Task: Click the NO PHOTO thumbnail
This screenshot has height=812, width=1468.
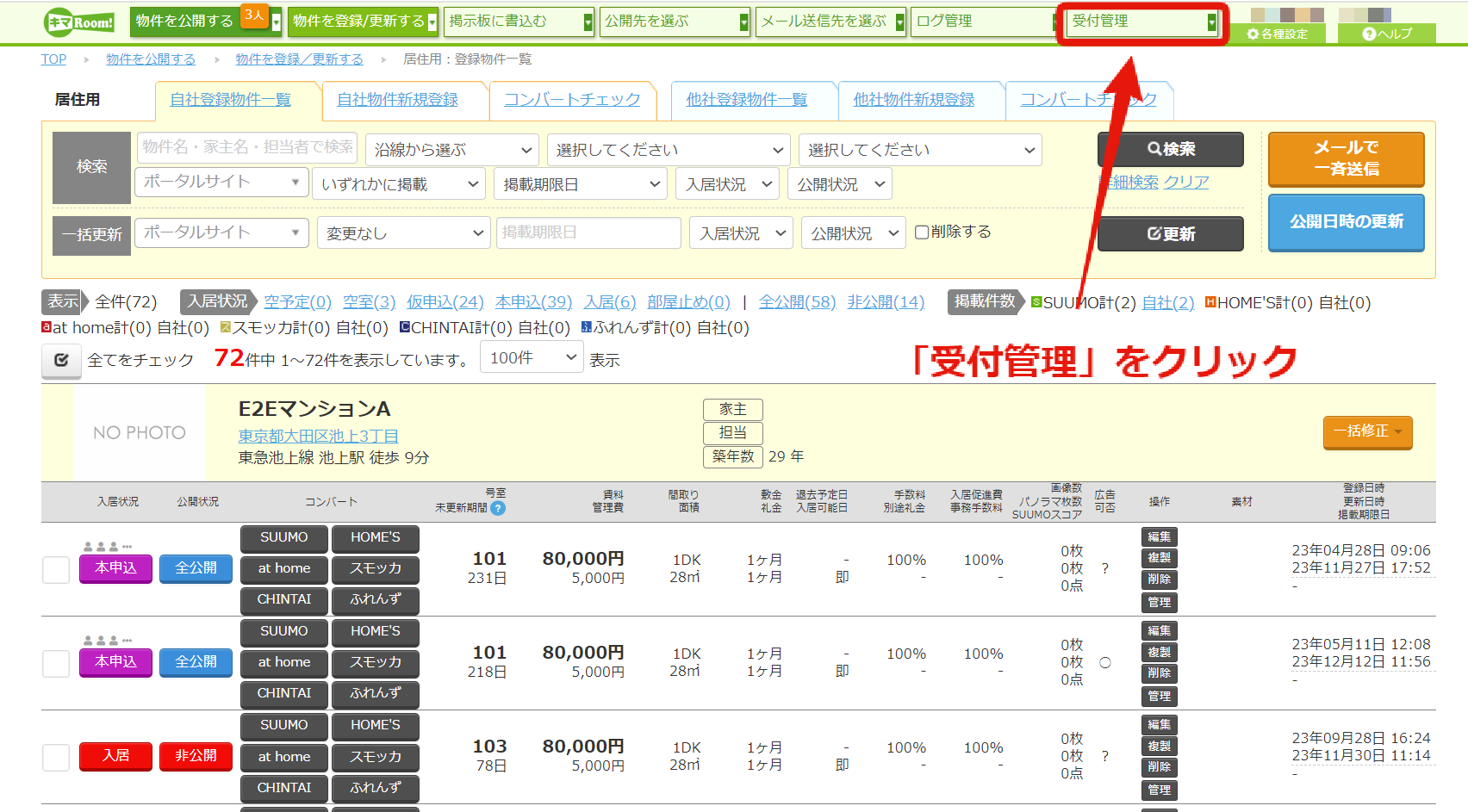Action: click(x=140, y=432)
